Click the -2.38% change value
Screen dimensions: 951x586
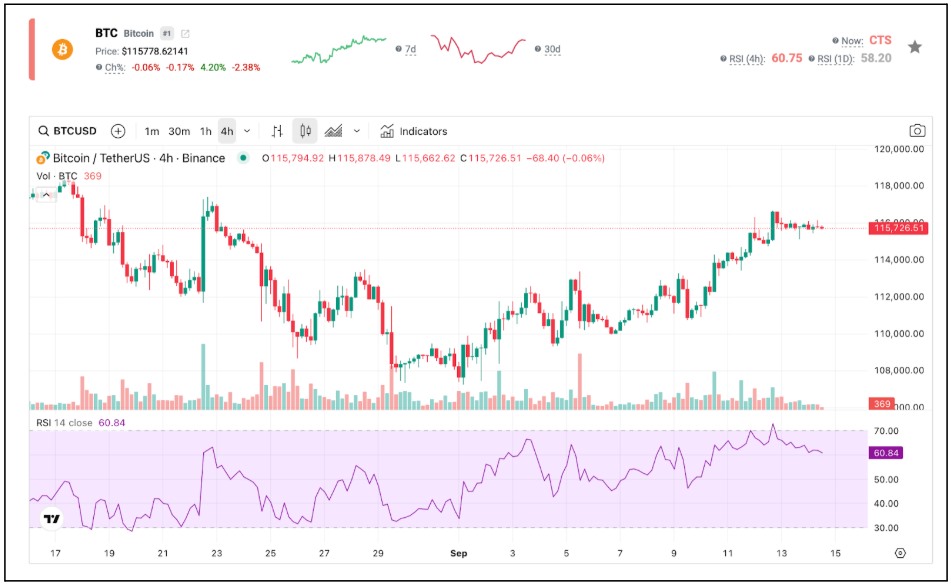click(x=246, y=67)
